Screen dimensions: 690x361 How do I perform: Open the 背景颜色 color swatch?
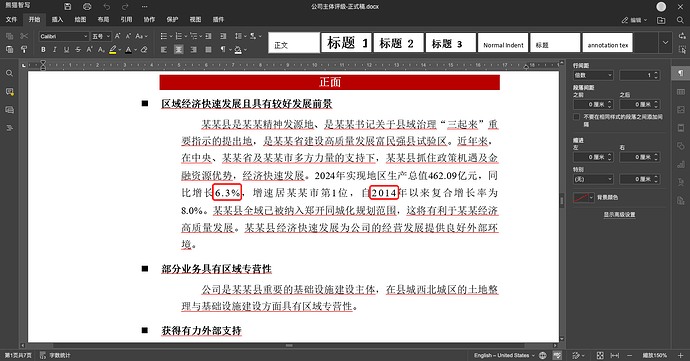click(x=584, y=197)
